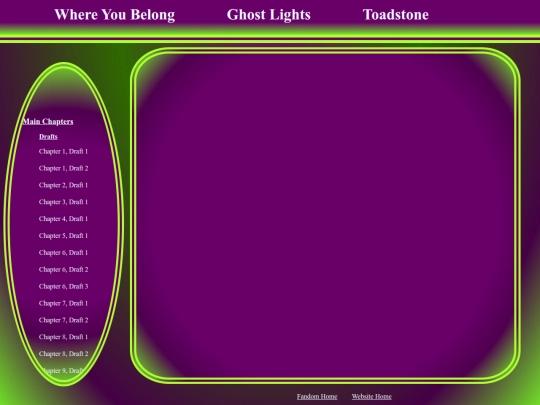Open Chapter 8, Draft 1

63,337
